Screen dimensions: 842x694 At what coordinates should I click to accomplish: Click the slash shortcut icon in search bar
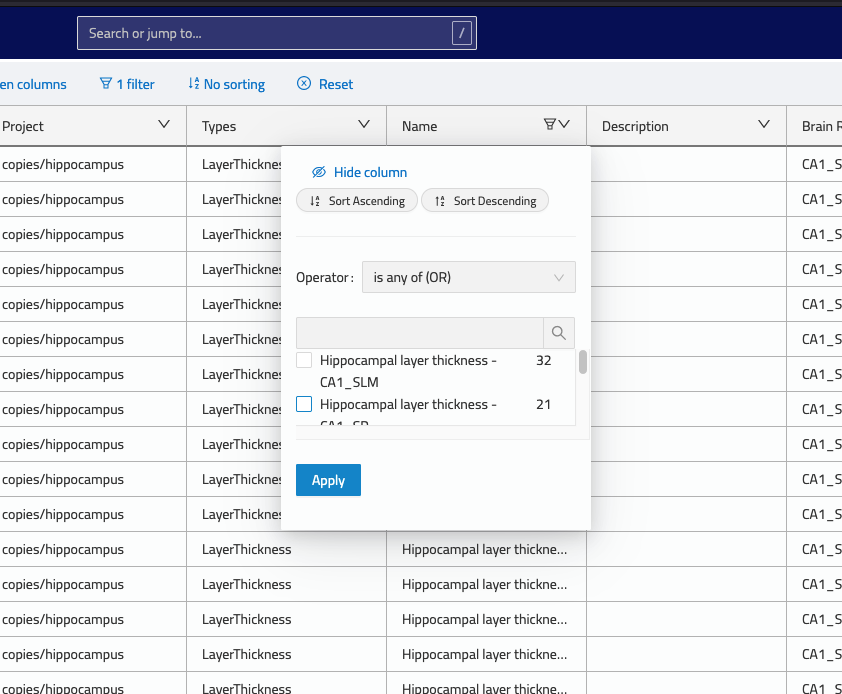461,33
